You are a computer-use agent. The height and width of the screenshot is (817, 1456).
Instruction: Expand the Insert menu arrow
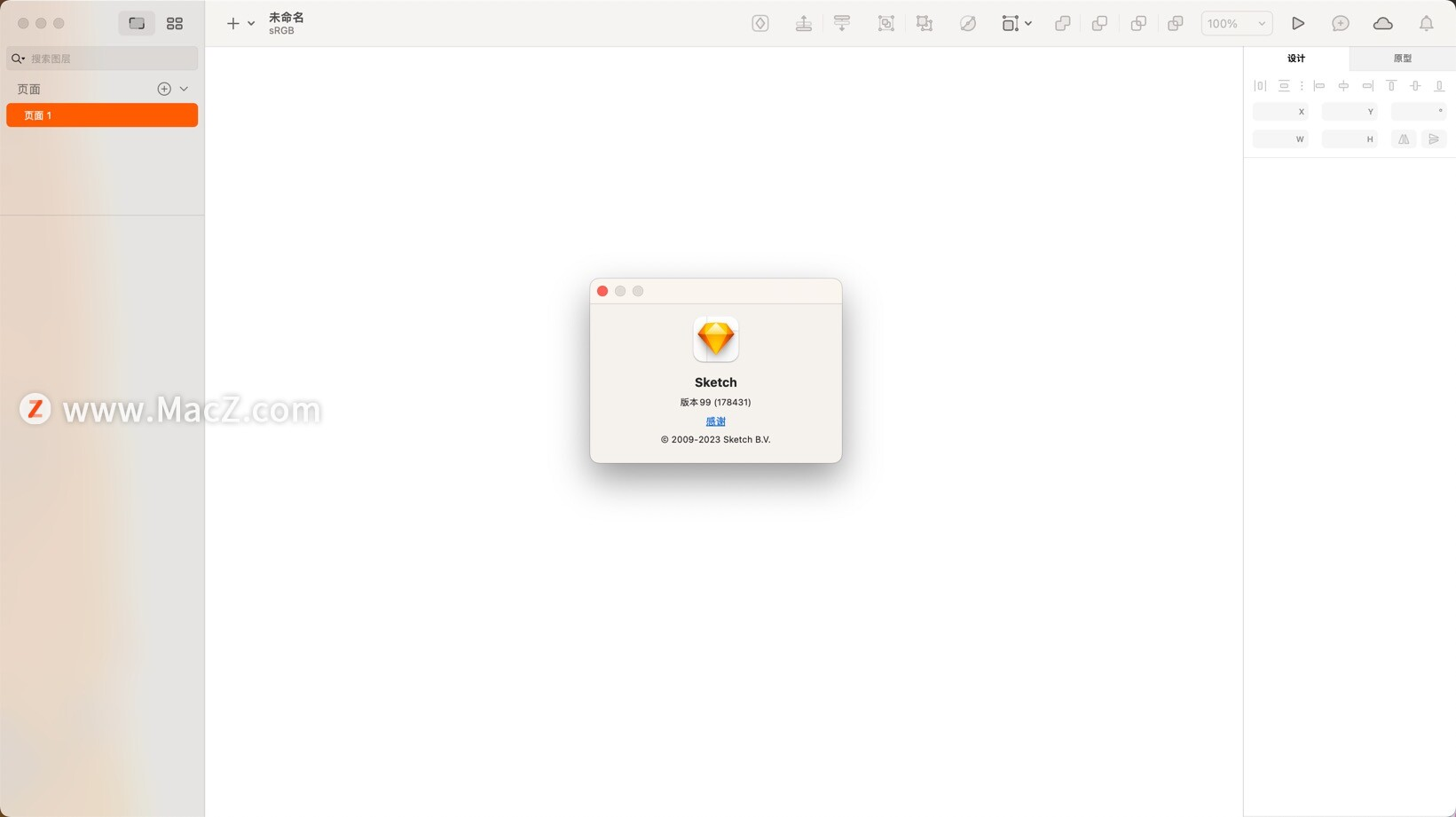(x=251, y=24)
